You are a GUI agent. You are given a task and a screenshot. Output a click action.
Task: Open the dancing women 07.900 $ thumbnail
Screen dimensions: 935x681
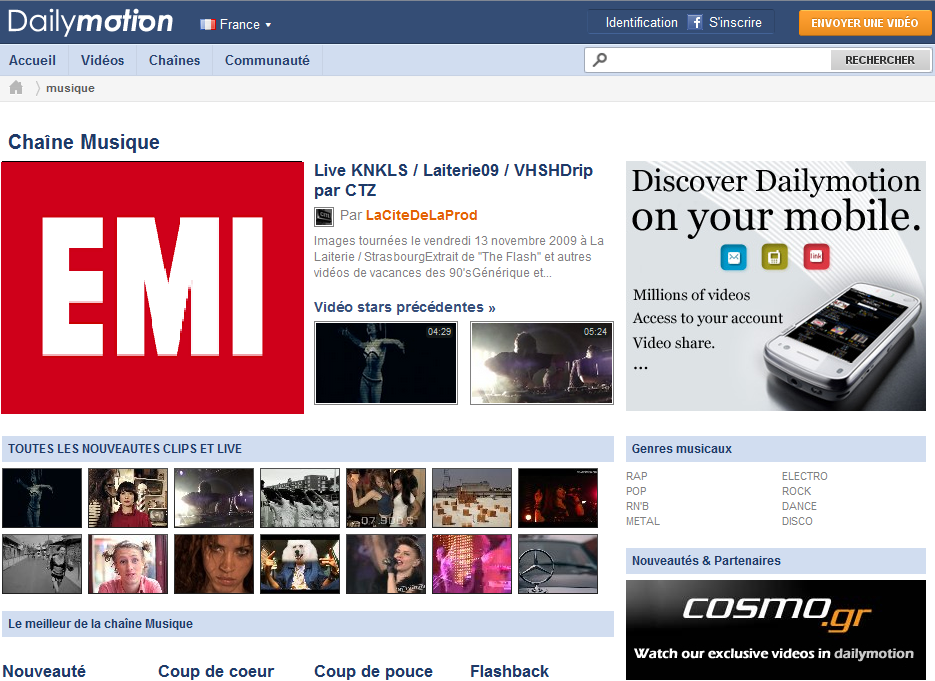tap(386, 498)
